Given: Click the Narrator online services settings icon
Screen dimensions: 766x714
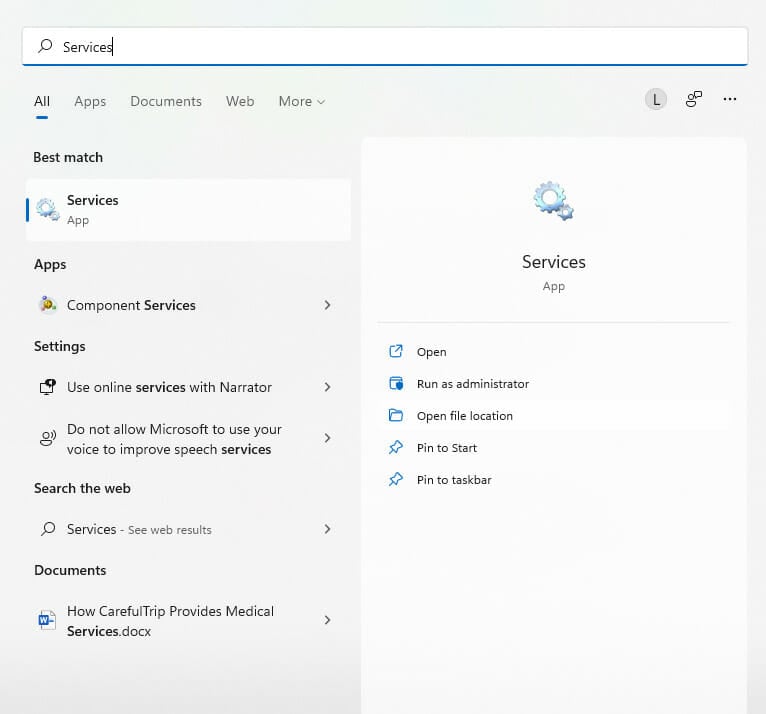Looking at the screenshot, I should pos(47,387).
